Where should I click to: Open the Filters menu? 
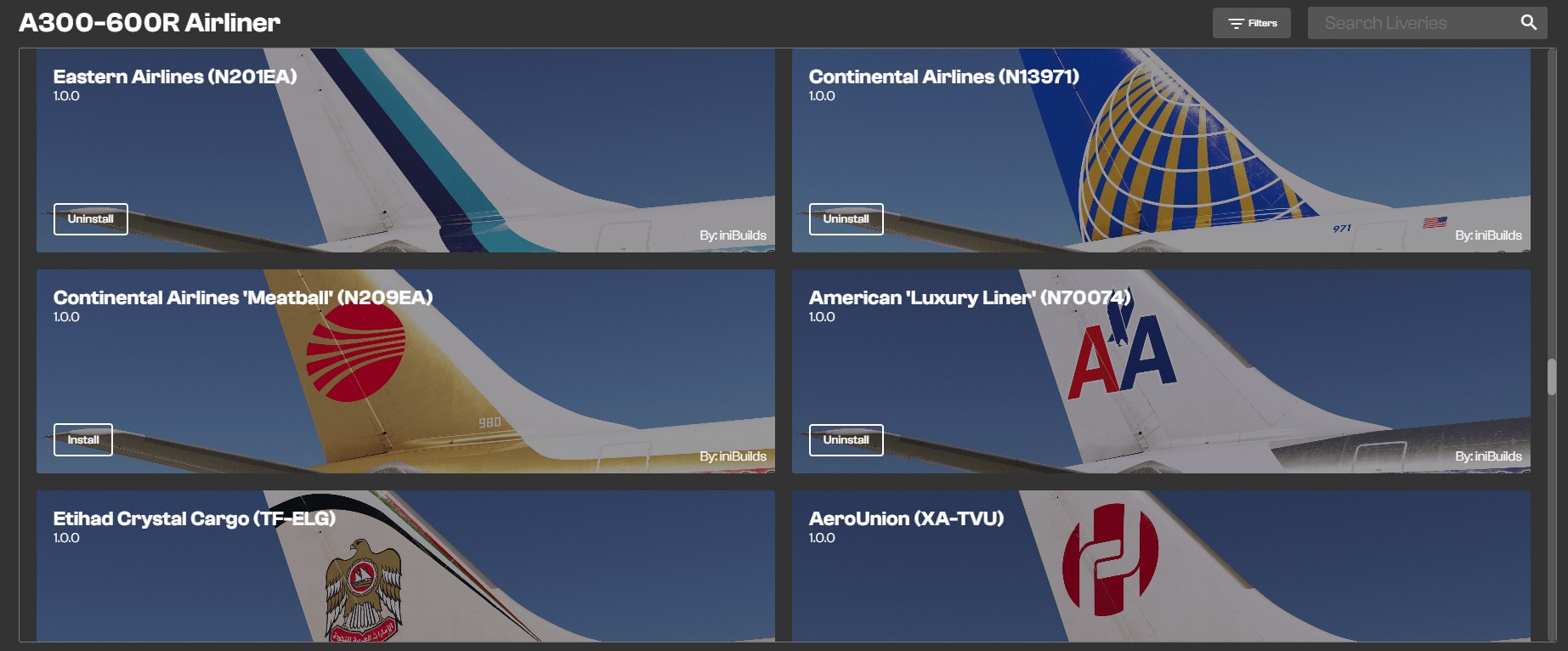click(1251, 23)
